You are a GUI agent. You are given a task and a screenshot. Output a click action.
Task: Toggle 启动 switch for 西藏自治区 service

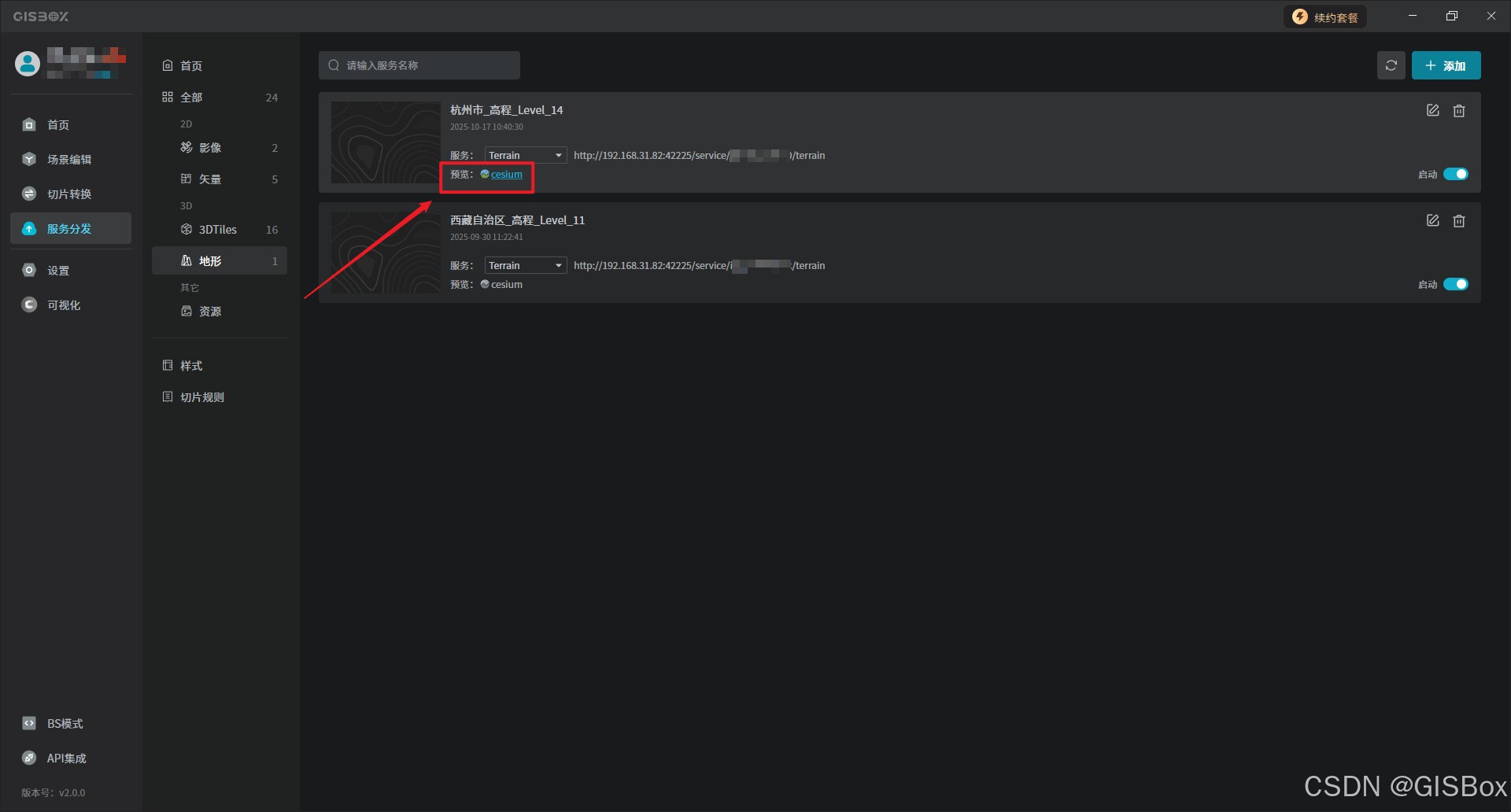point(1456,285)
